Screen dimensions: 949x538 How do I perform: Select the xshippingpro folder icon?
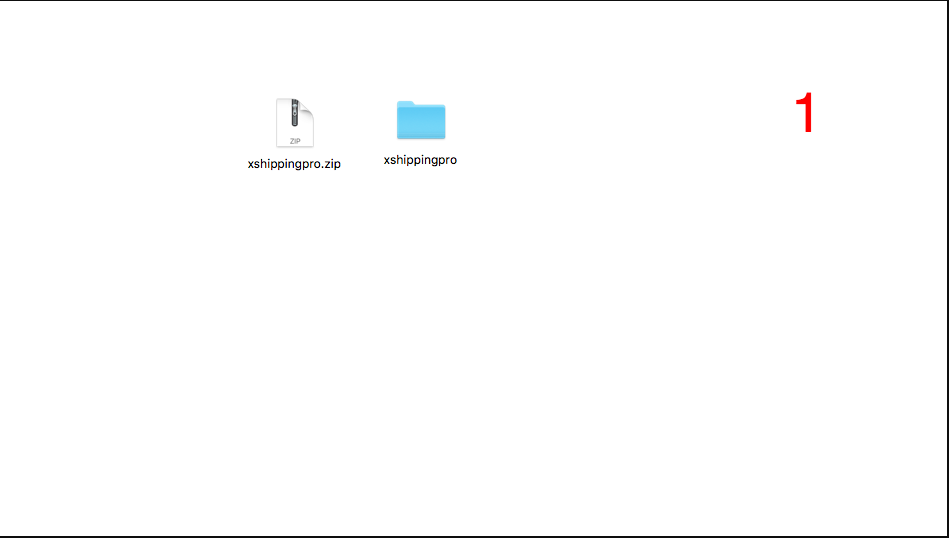coord(421,120)
